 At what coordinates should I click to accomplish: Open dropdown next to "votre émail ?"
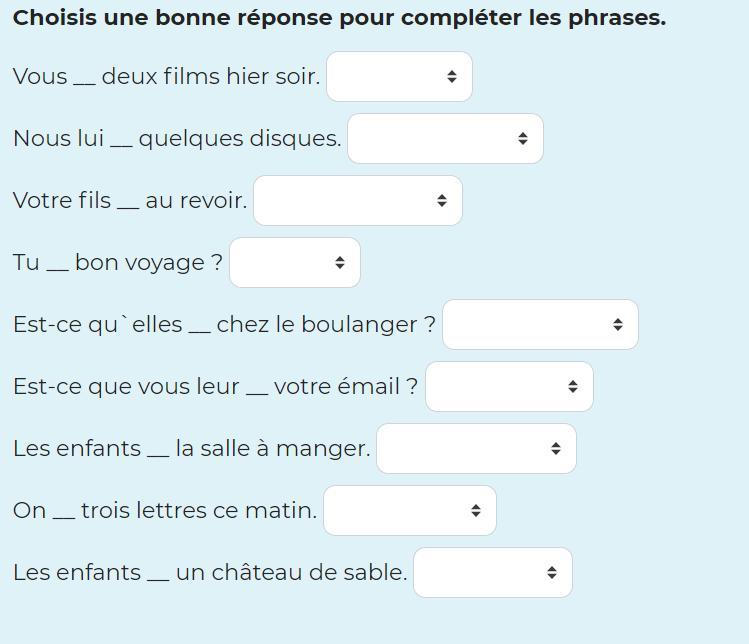pyautogui.click(x=509, y=387)
